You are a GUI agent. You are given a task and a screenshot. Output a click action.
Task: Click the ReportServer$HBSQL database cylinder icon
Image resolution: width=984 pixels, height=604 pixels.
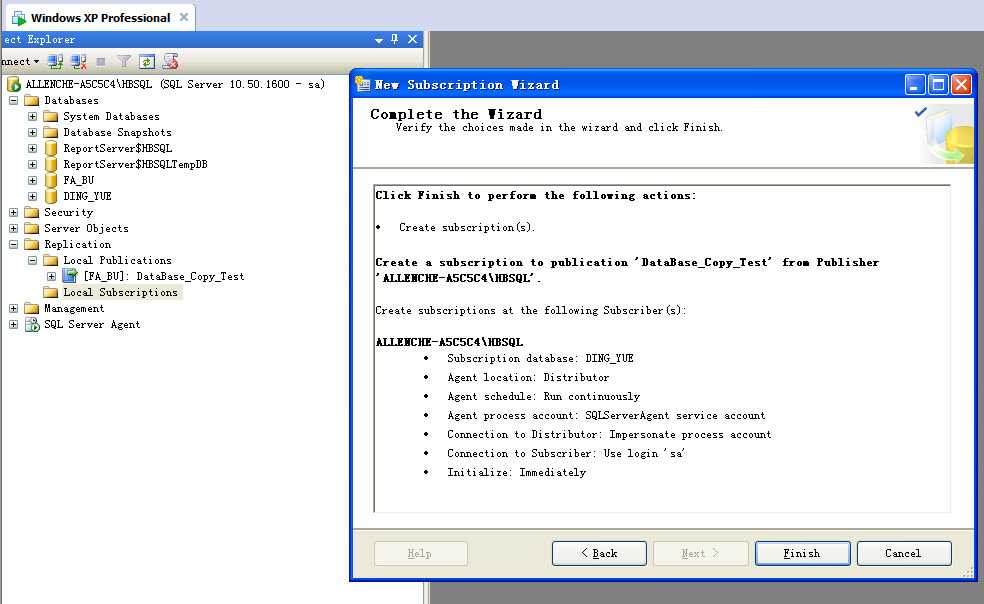tap(51, 148)
